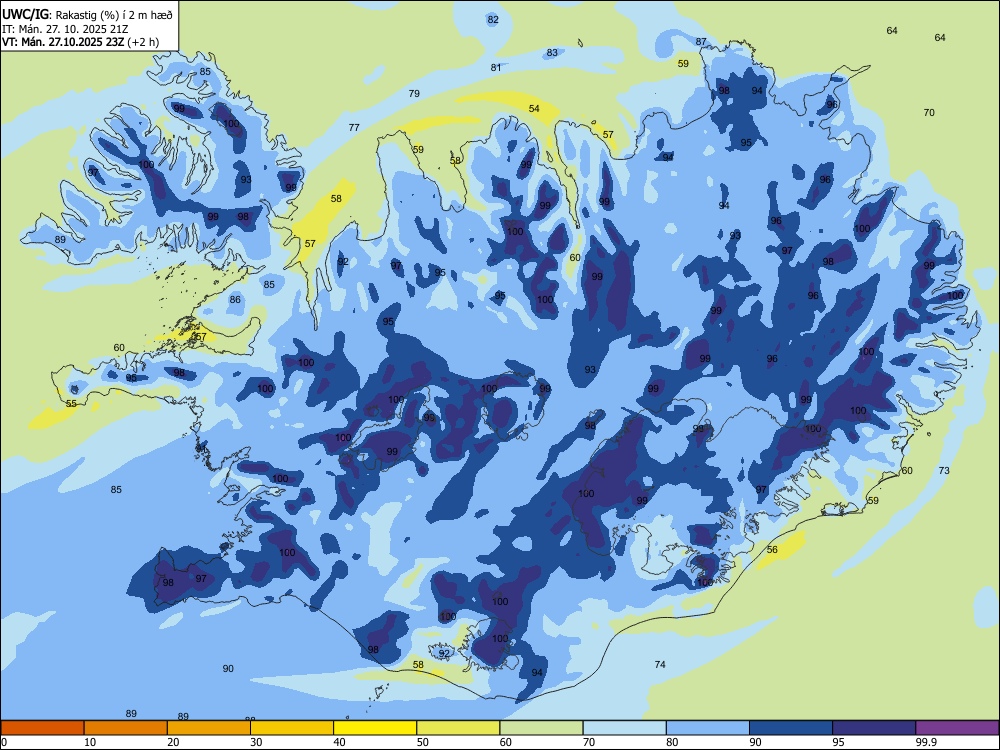
Task: Click the humidity value '54' in the yellow band
Action: click(534, 109)
